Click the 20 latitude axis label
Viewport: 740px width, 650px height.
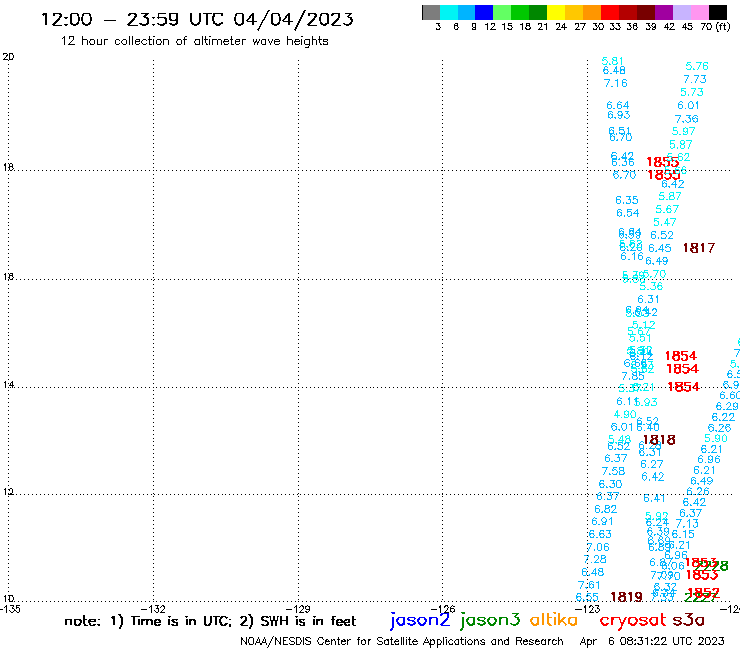[x=8, y=57]
